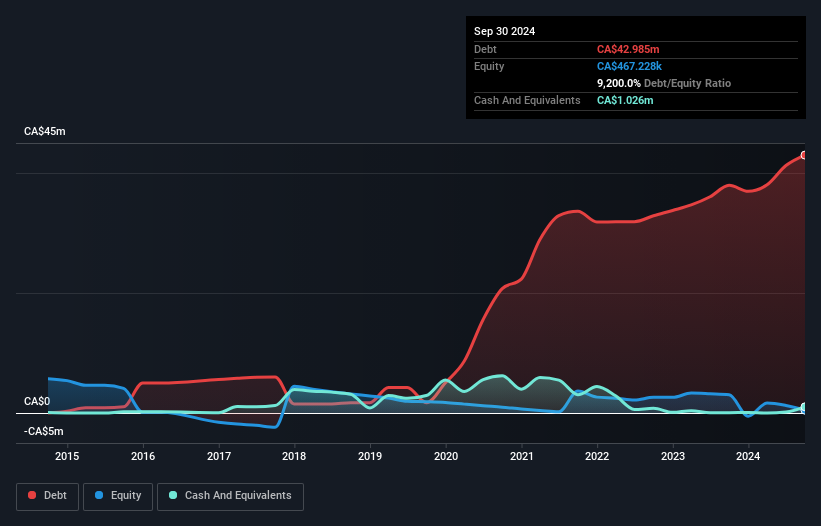Select the 2019 x-axis label
Image resolution: width=821 pixels, height=526 pixels.
pyautogui.click(x=370, y=456)
